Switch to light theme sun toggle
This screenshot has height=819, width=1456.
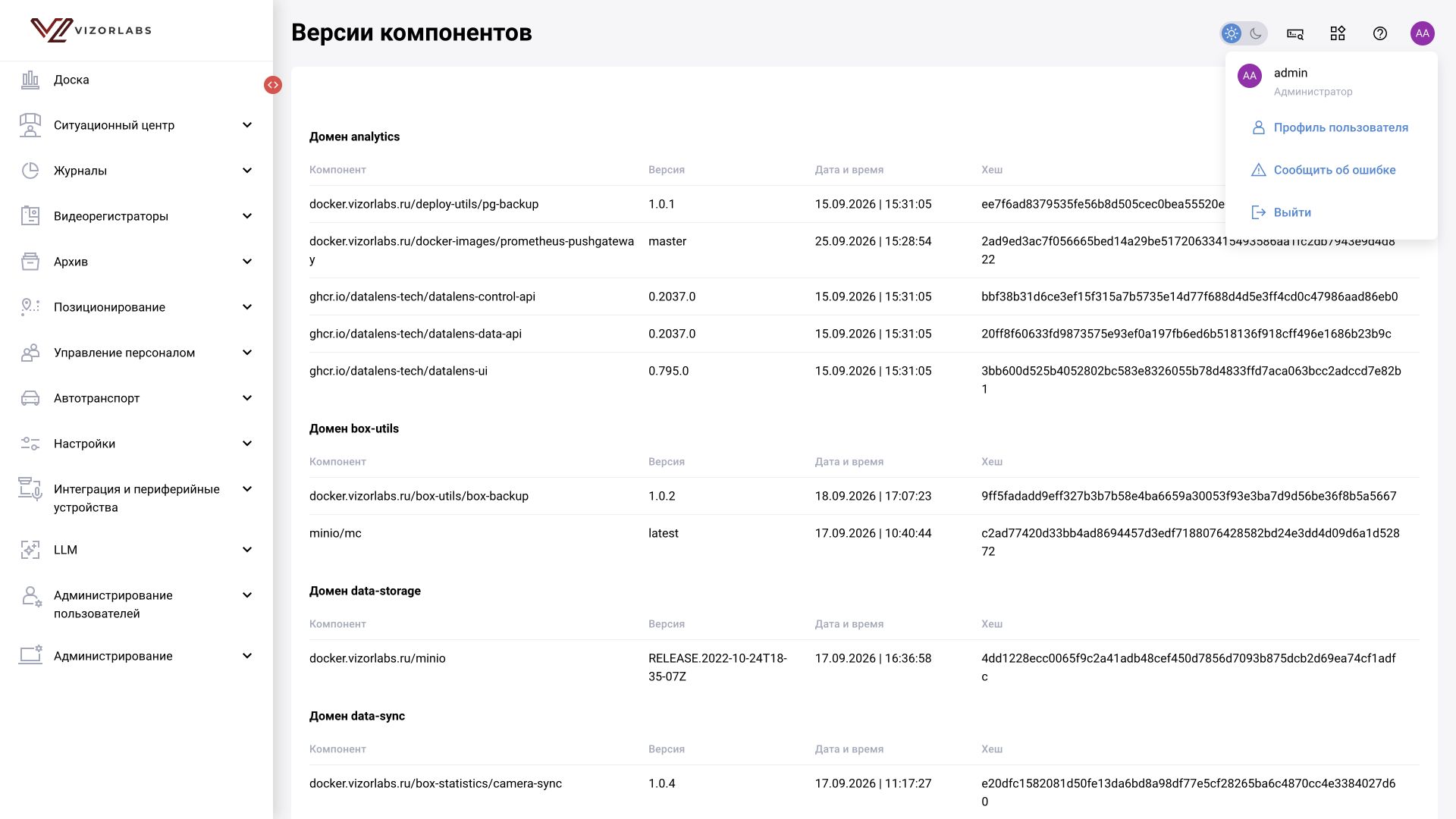pyautogui.click(x=1232, y=33)
